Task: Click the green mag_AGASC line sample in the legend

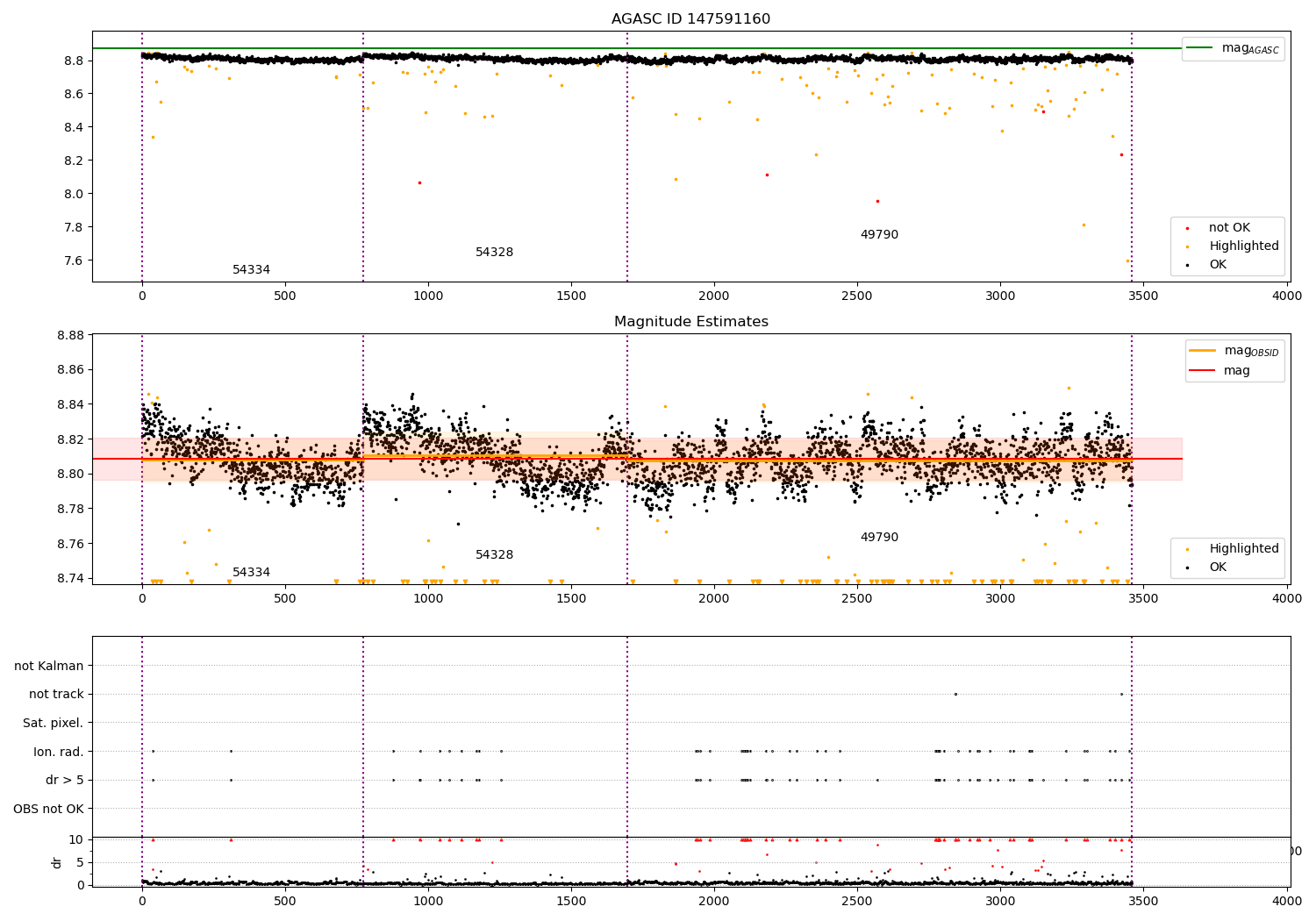Action: click(x=1199, y=48)
